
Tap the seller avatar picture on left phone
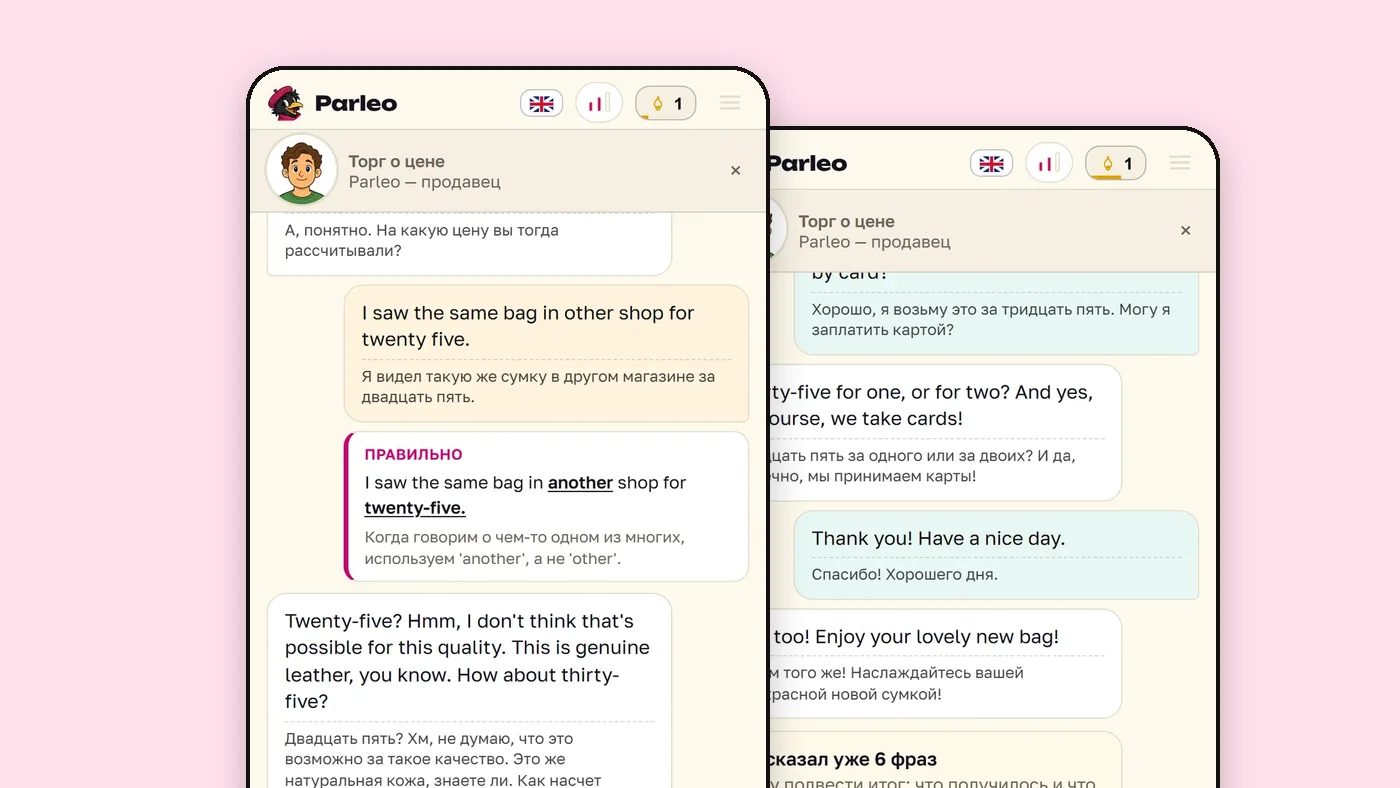[301, 171]
